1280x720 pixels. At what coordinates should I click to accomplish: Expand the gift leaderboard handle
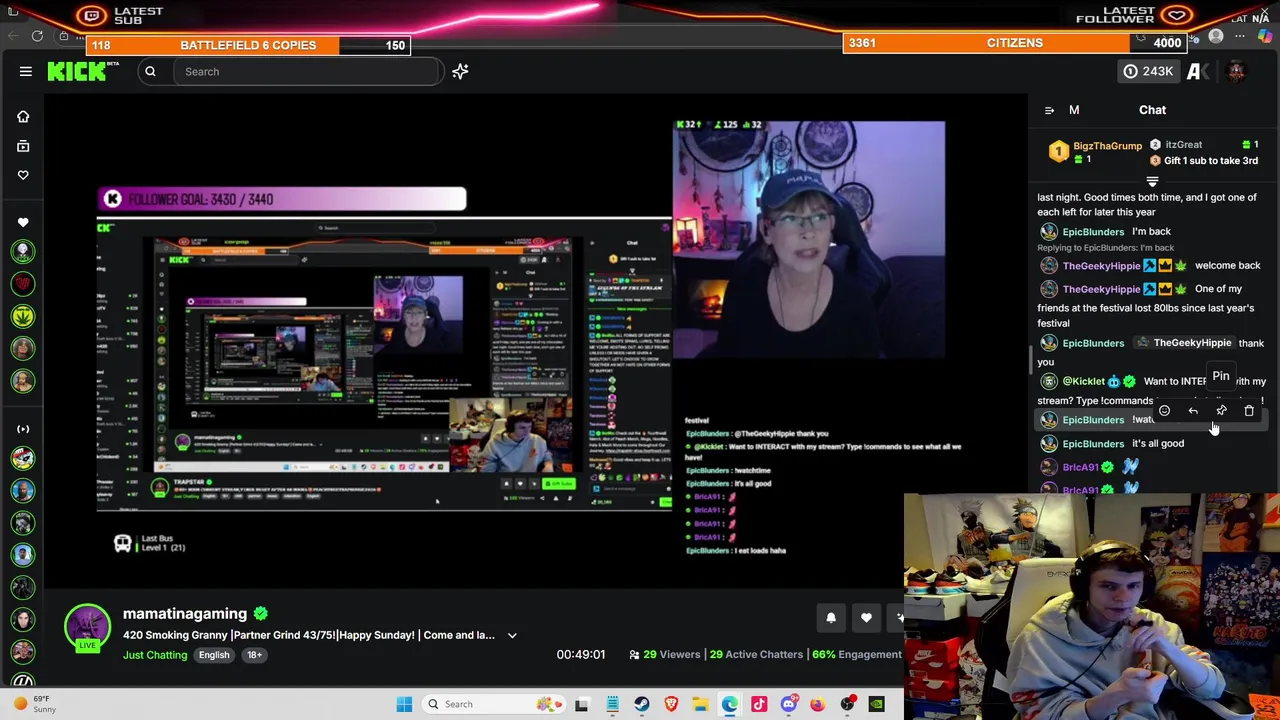1152,182
